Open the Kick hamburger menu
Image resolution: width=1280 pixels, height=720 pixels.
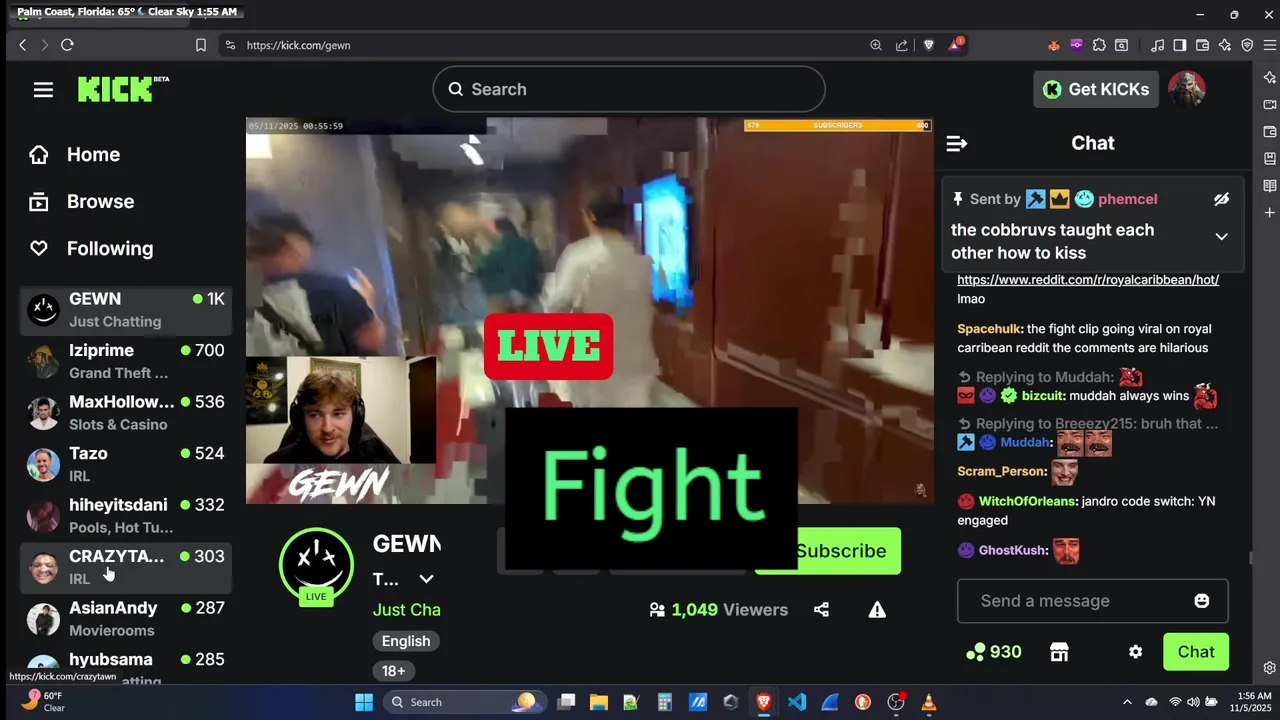point(43,90)
